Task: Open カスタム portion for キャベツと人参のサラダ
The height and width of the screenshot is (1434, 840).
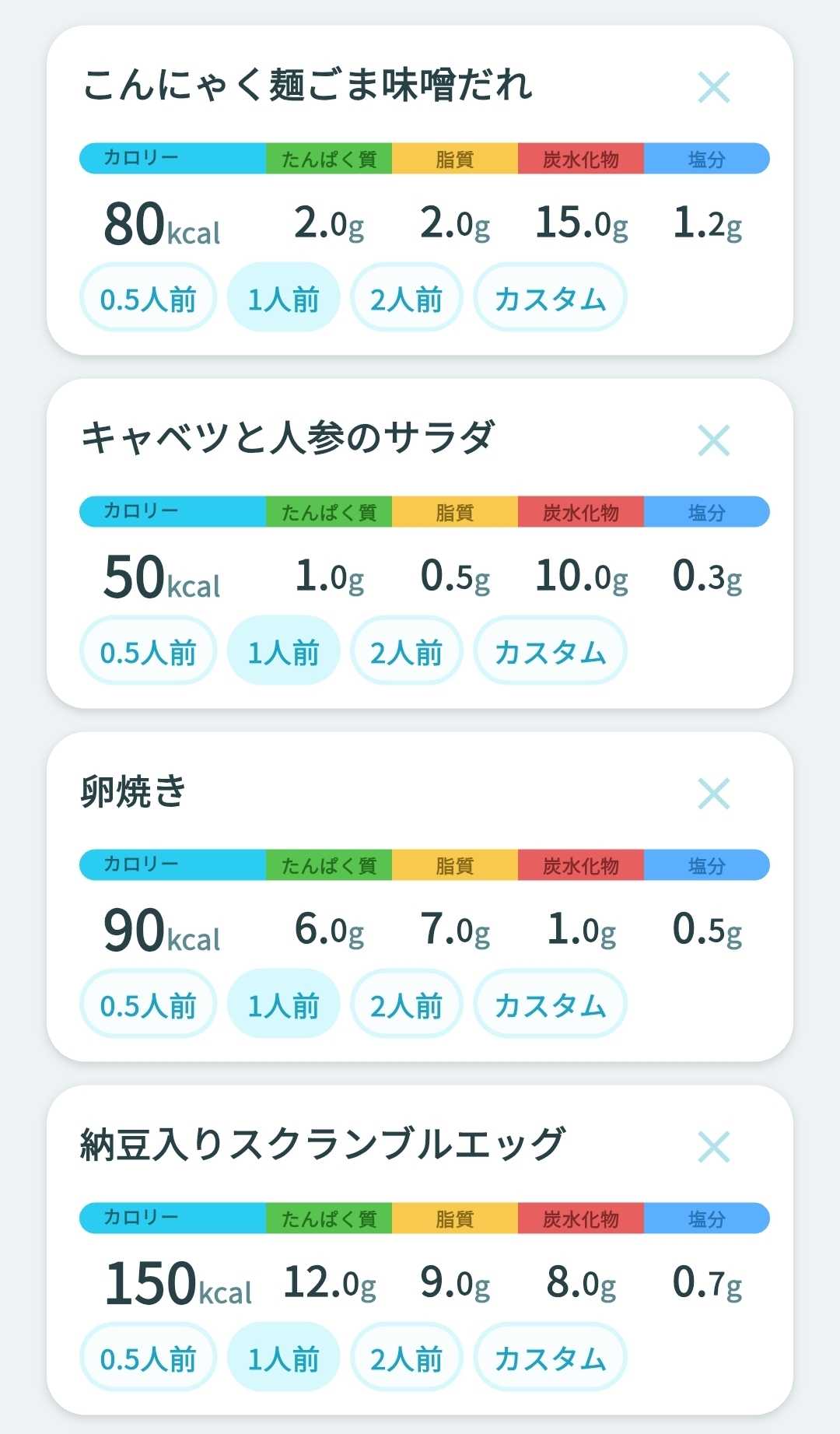Action: pyautogui.click(x=550, y=651)
